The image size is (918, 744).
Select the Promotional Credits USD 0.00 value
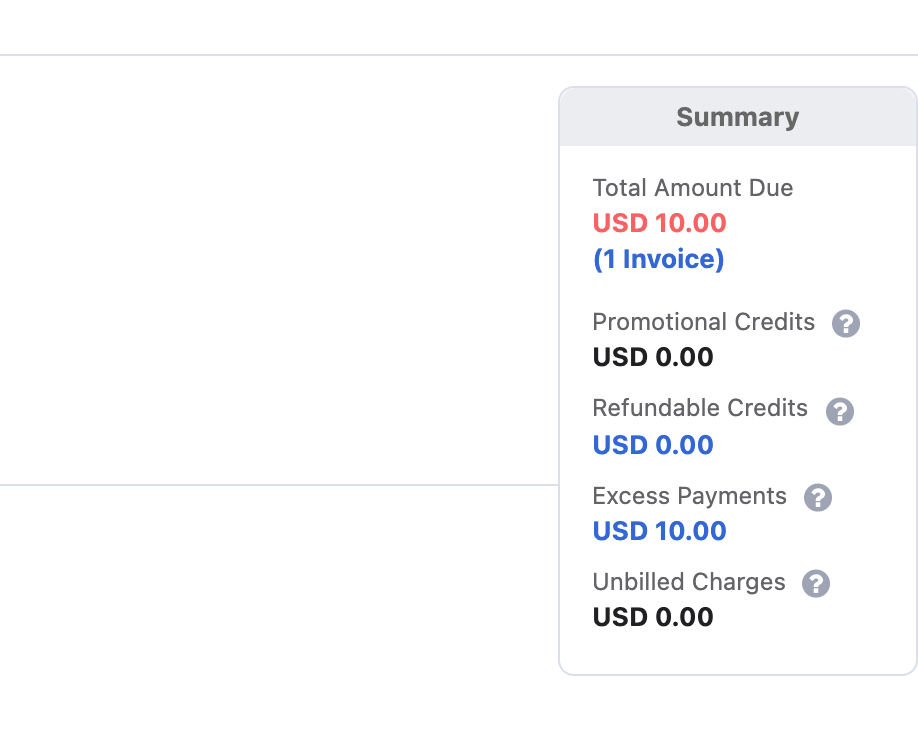tap(653, 357)
